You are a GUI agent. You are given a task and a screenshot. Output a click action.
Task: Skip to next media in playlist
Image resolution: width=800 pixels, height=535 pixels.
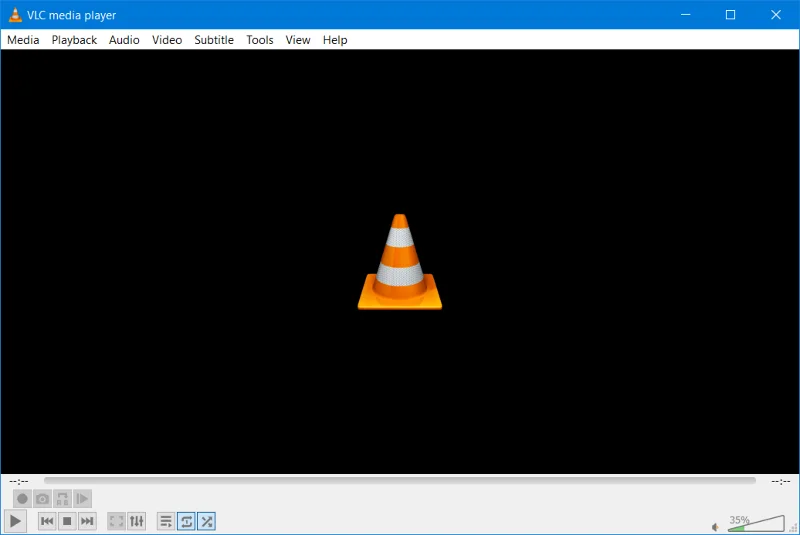click(x=87, y=521)
